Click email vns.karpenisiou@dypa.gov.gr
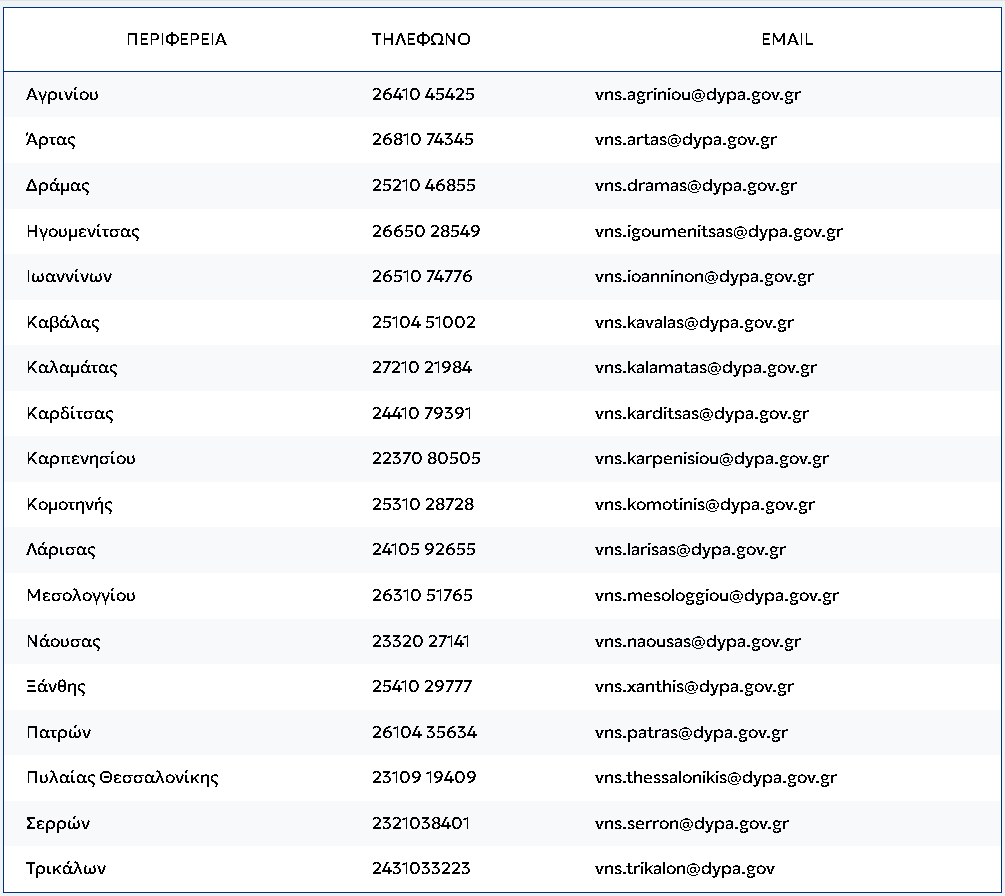This screenshot has height=896, width=1005. tap(711, 459)
